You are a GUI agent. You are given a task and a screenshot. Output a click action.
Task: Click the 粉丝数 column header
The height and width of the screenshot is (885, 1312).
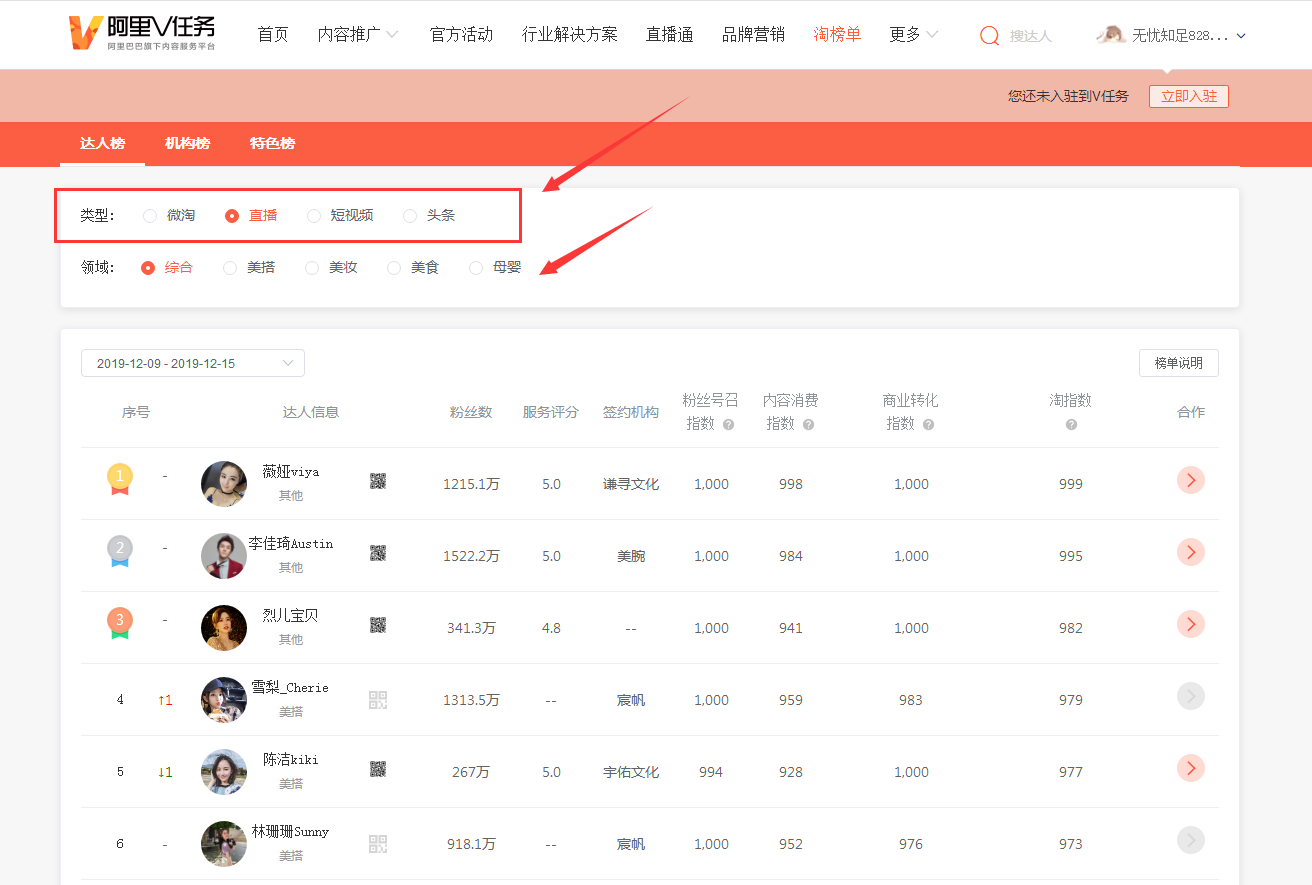[x=471, y=412]
